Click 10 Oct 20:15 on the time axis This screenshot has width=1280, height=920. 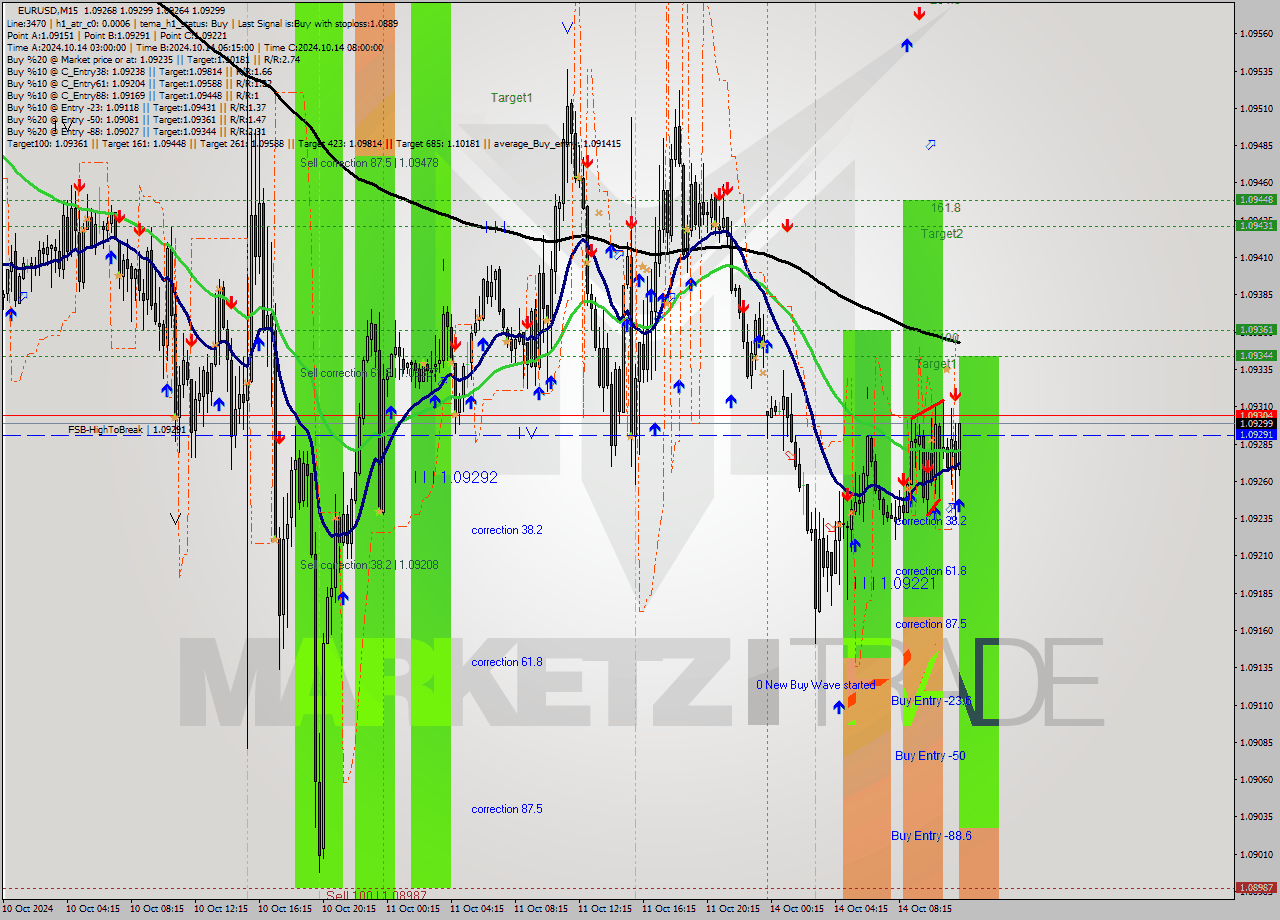pos(349,910)
